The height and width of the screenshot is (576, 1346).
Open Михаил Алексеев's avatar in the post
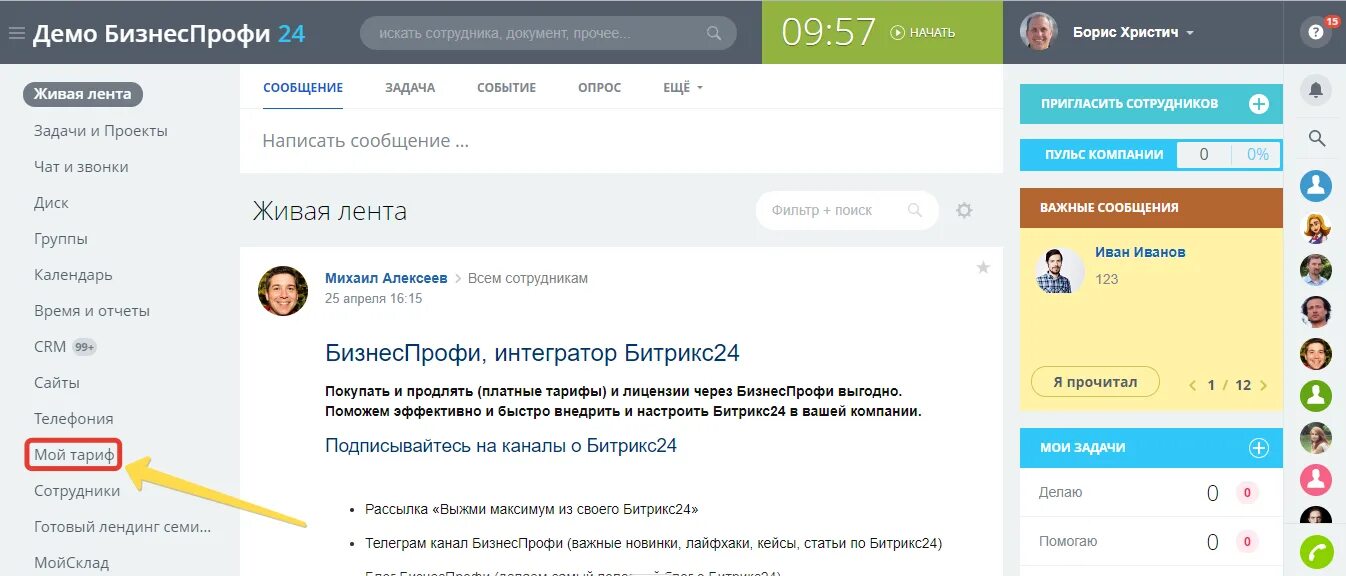pos(283,291)
